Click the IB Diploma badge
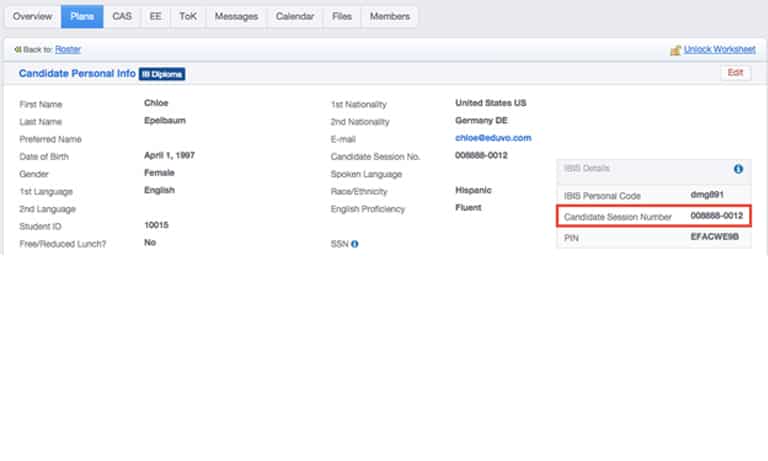The height and width of the screenshot is (461, 768). 162,74
